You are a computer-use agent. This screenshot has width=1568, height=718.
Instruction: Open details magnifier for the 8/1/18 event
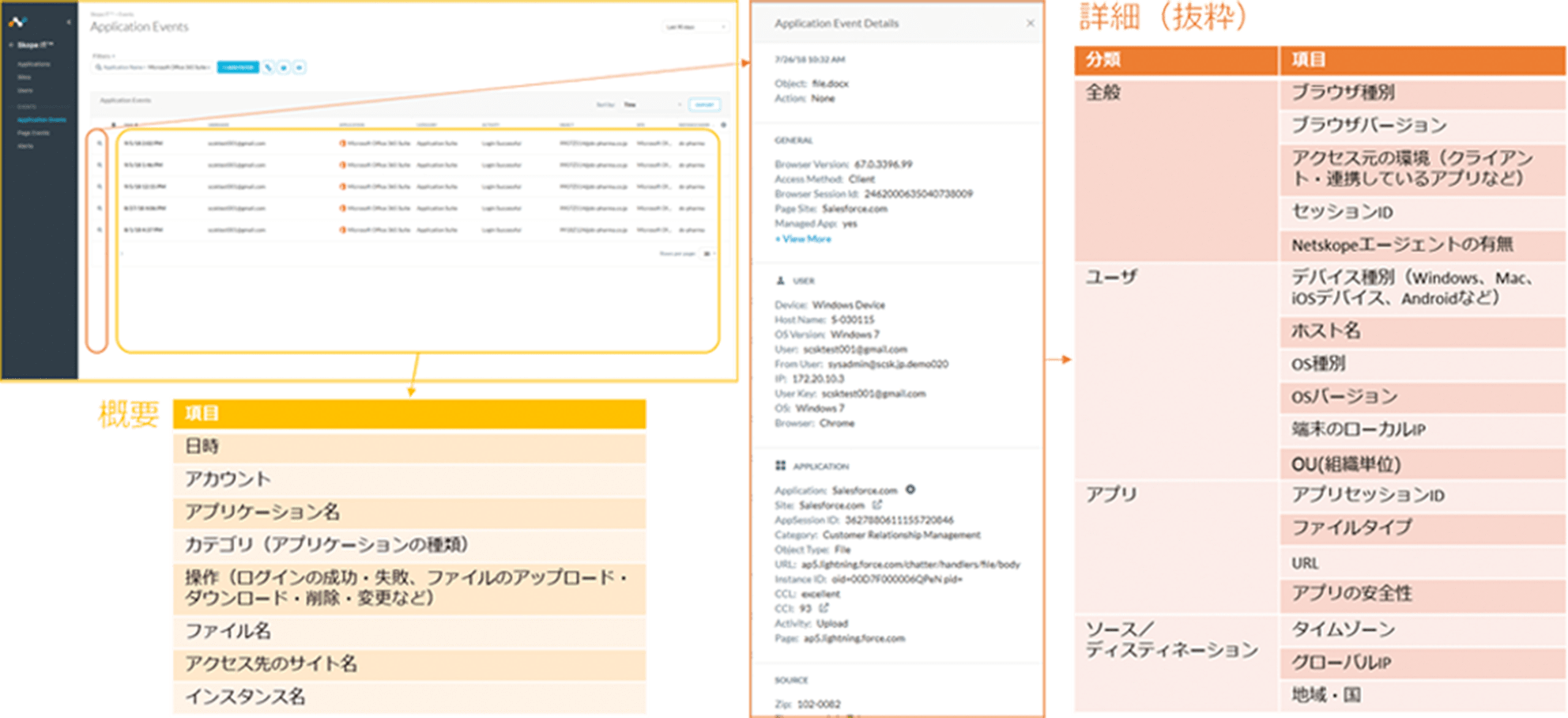99,229
